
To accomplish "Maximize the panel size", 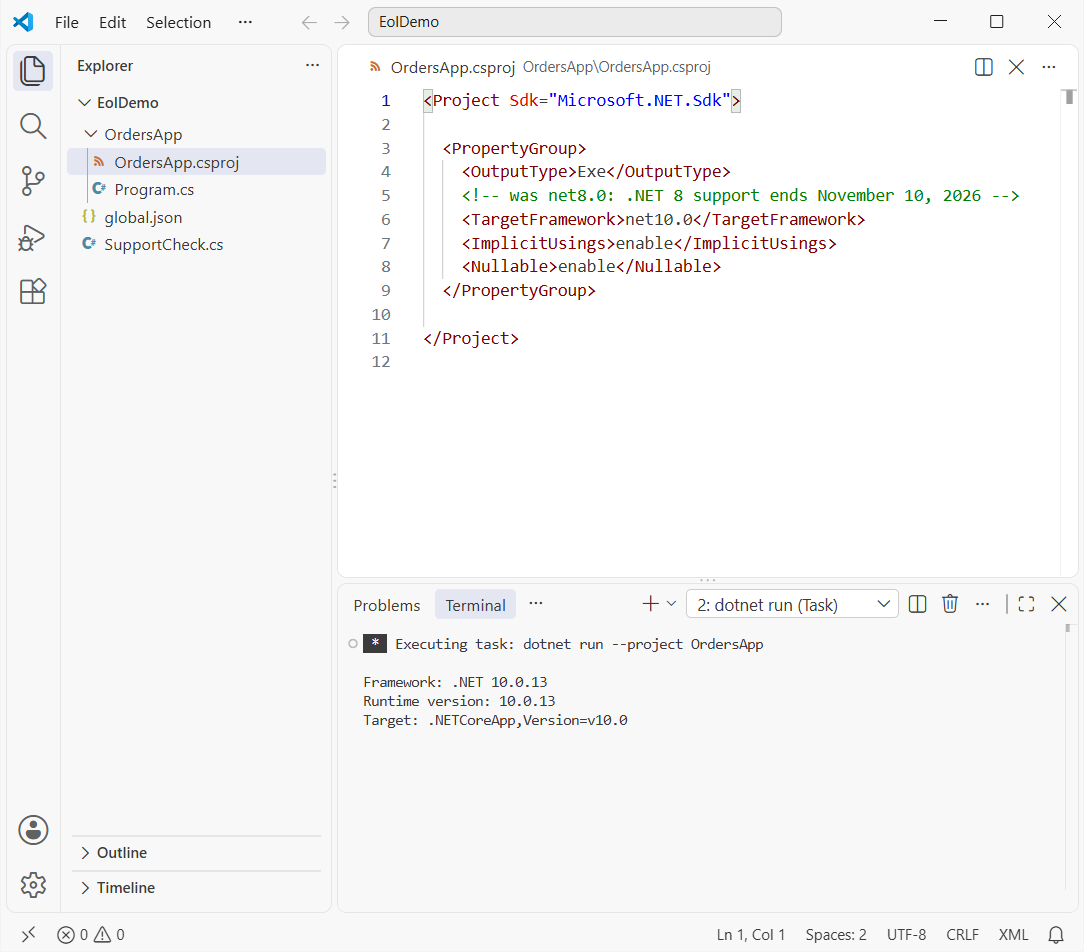I will (x=1027, y=604).
